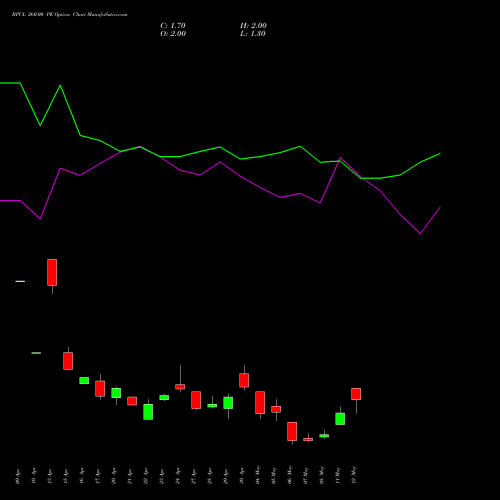Select the red candle for 15 Apr

pos(68,361)
